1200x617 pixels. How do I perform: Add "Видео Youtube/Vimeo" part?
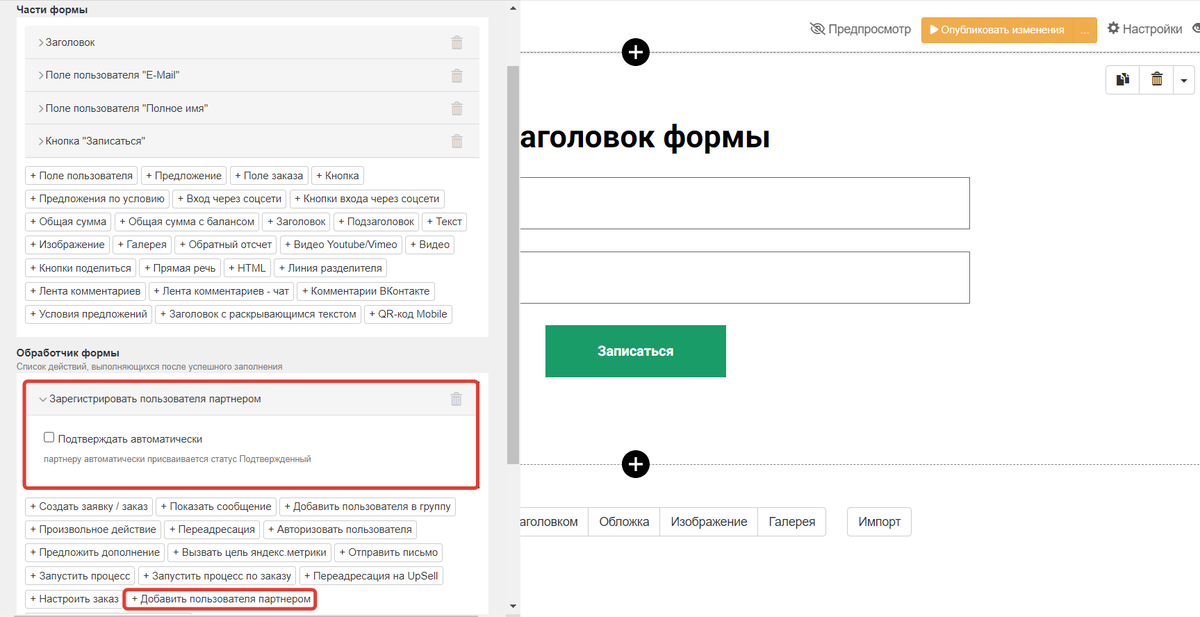(341, 245)
